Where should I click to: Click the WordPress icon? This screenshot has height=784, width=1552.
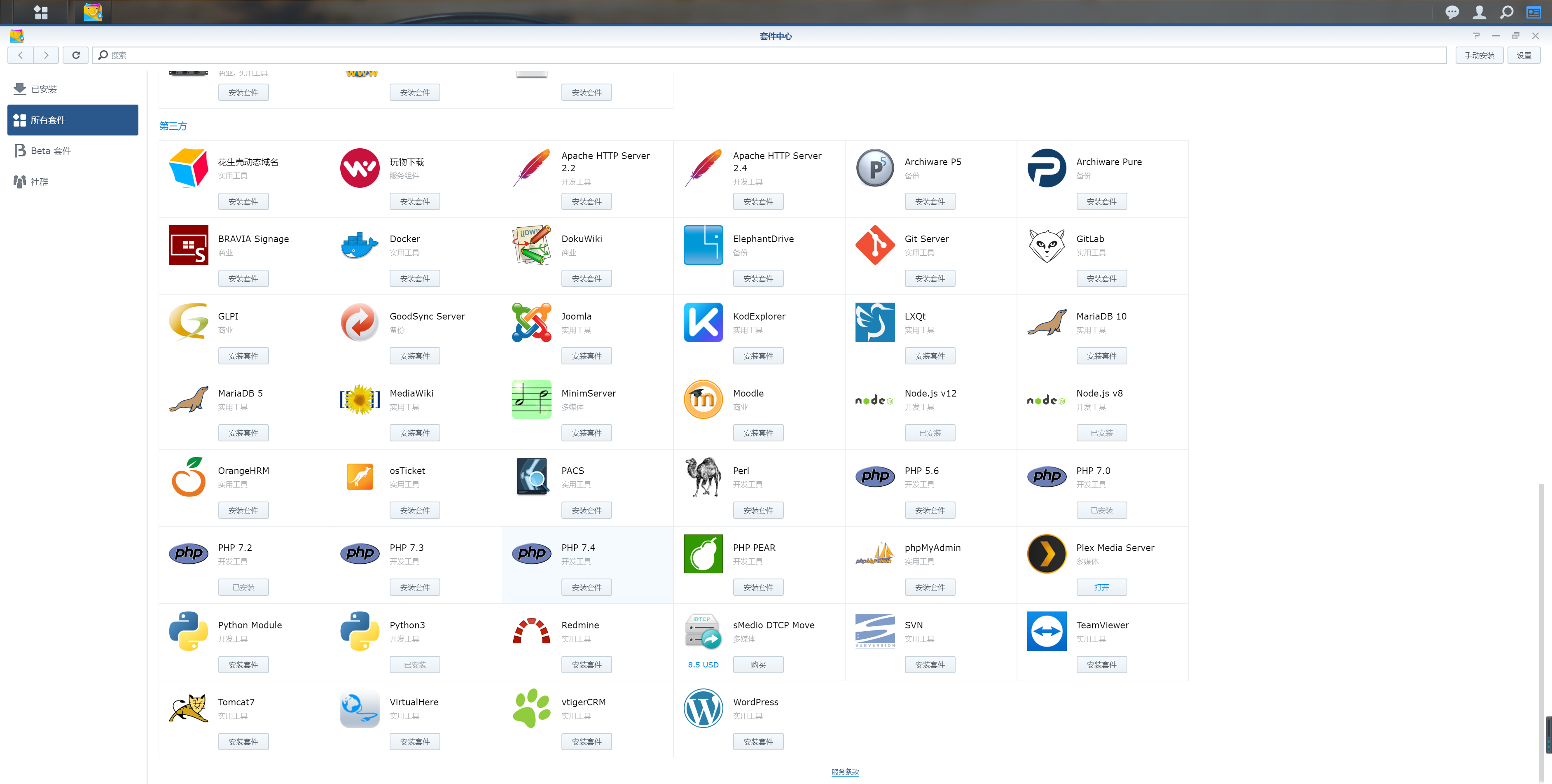(703, 708)
